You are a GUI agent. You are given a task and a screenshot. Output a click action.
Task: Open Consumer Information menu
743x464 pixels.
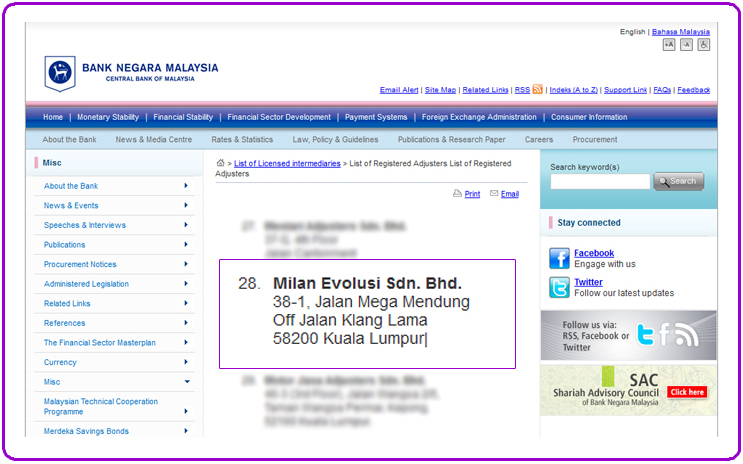(x=589, y=117)
